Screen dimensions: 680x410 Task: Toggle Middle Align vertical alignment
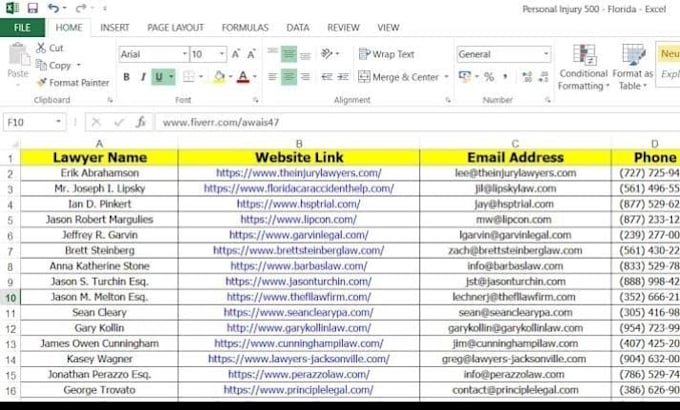(x=288, y=54)
